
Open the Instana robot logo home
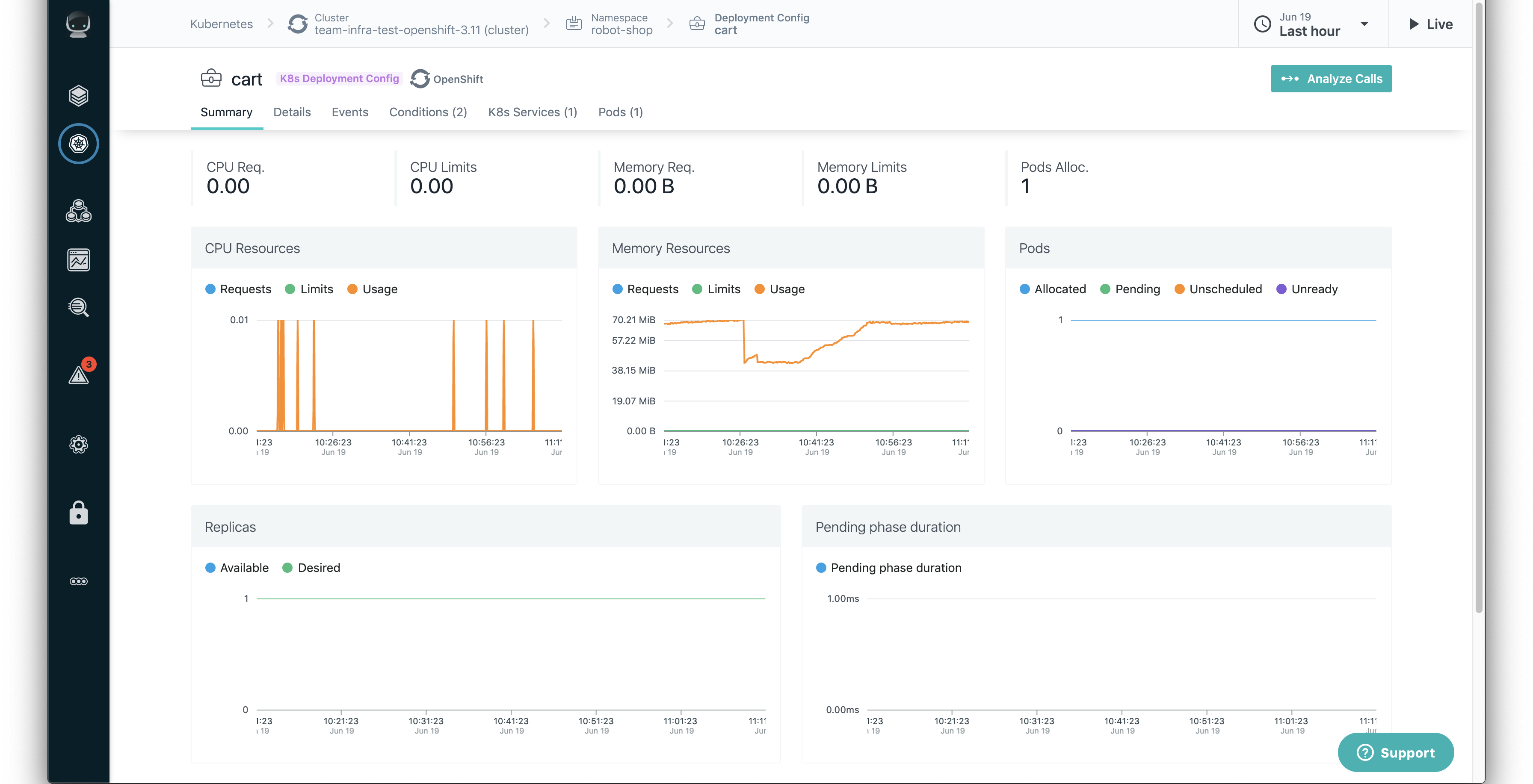point(78,24)
